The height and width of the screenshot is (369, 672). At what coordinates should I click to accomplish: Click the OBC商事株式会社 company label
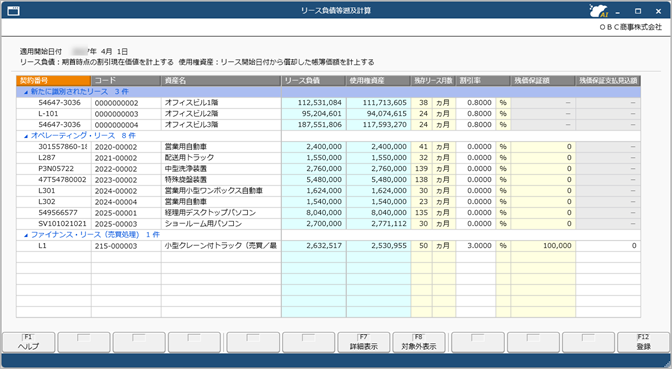pyautogui.click(x=630, y=27)
